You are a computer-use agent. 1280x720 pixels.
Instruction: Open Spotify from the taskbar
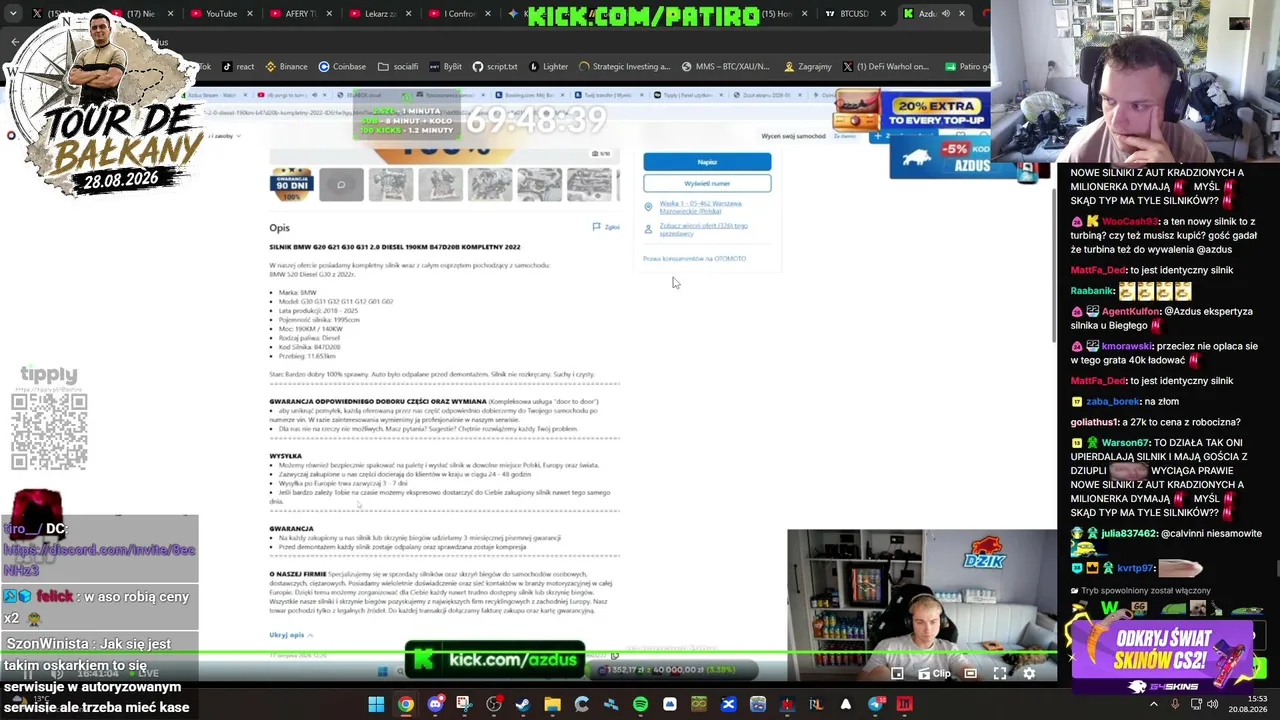pyautogui.click(x=640, y=704)
